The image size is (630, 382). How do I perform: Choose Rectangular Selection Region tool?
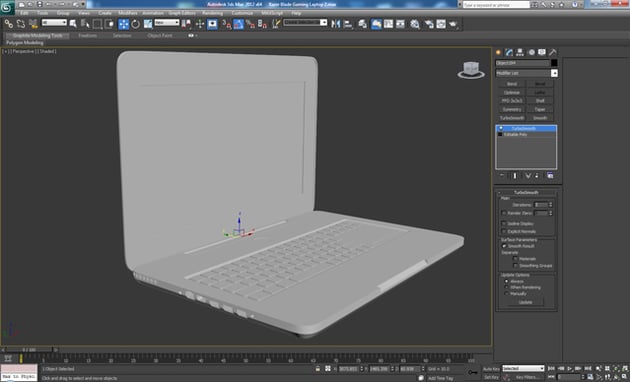pos(97,24)
